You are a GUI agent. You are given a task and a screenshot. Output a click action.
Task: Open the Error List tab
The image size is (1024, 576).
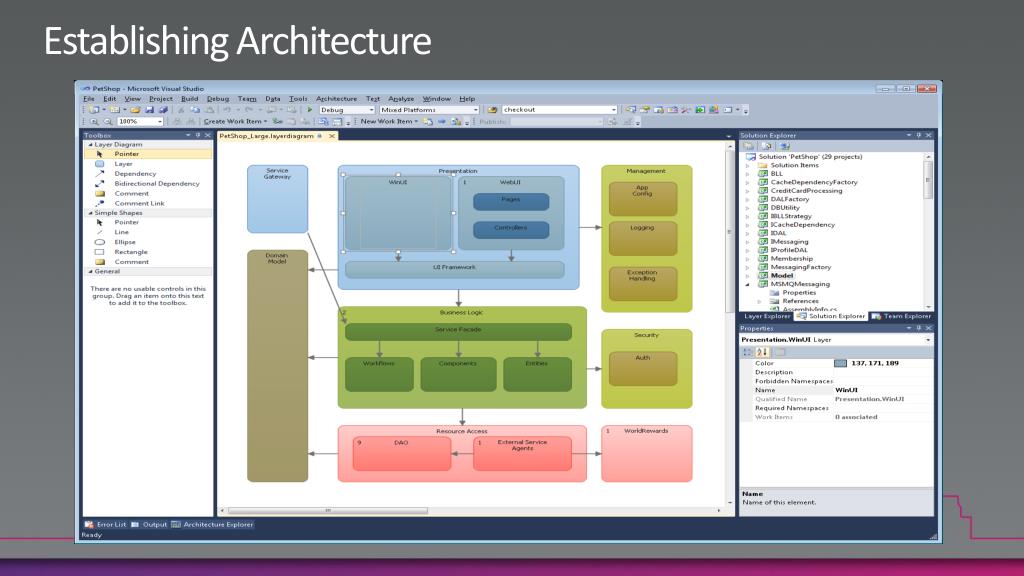(105, 524)
